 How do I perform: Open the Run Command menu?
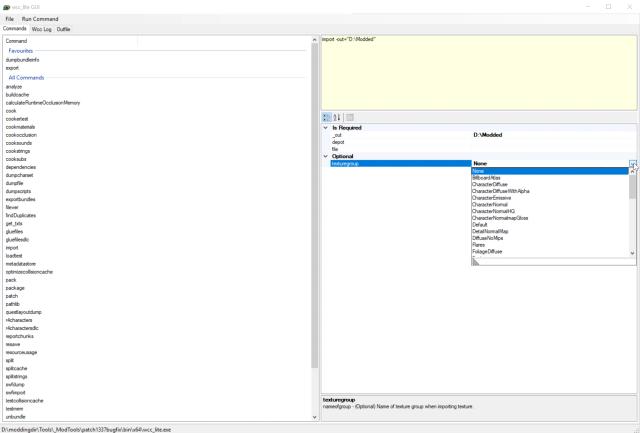(40, 19)
